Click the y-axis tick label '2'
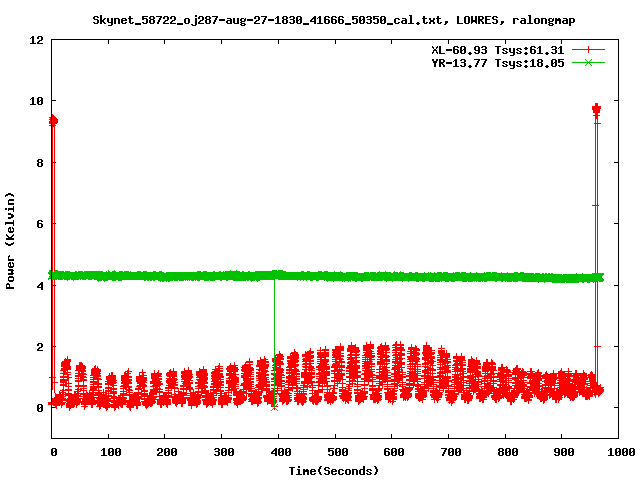 click(40, 347)
